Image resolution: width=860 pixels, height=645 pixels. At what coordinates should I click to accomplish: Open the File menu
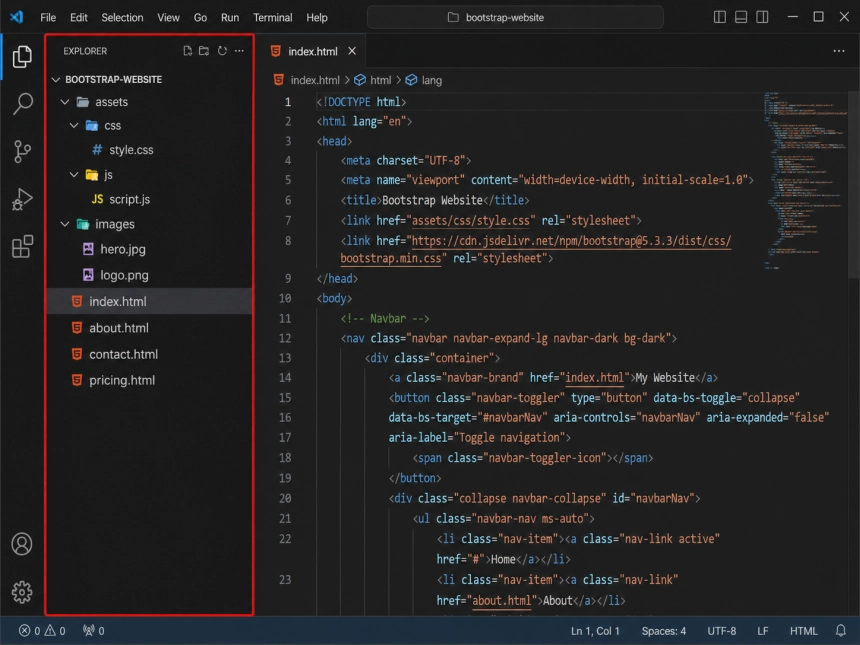48,18
